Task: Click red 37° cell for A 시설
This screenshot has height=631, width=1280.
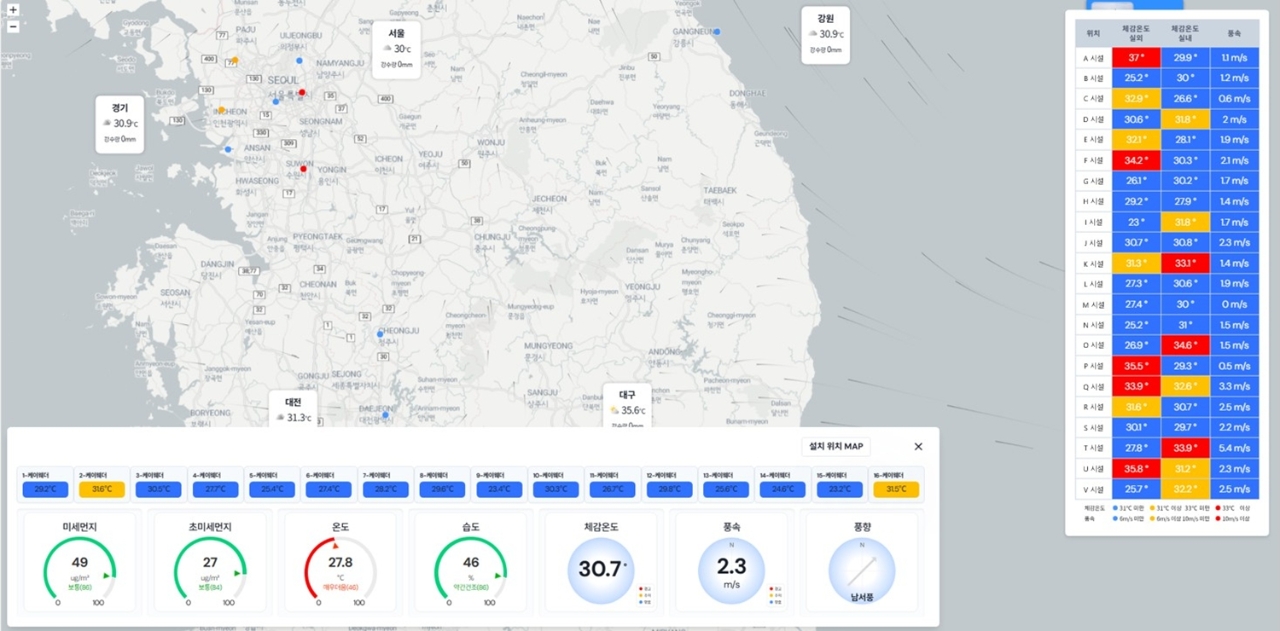Action: coord(1135,58)
